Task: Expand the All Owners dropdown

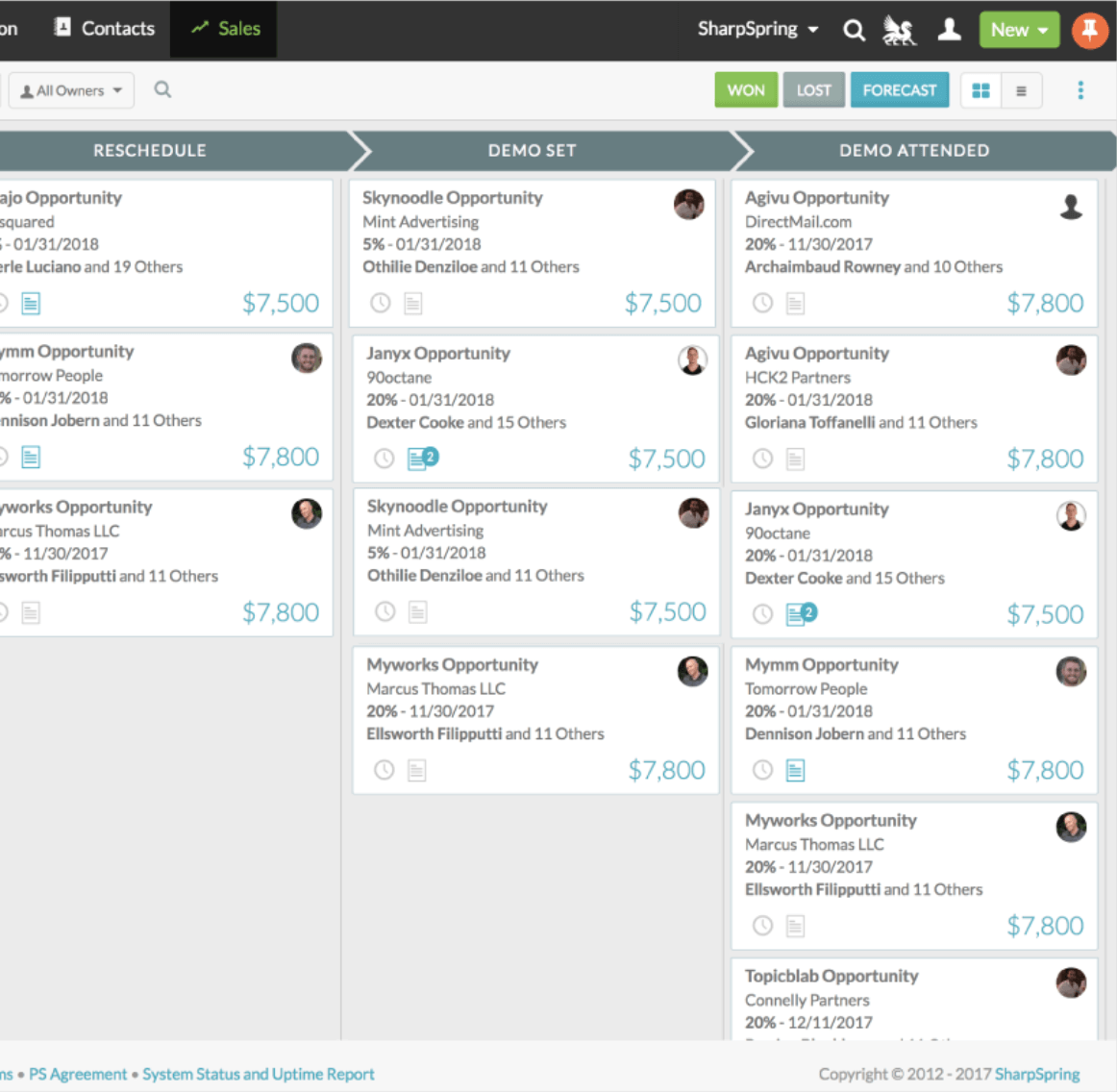Action: click(71, 90)
